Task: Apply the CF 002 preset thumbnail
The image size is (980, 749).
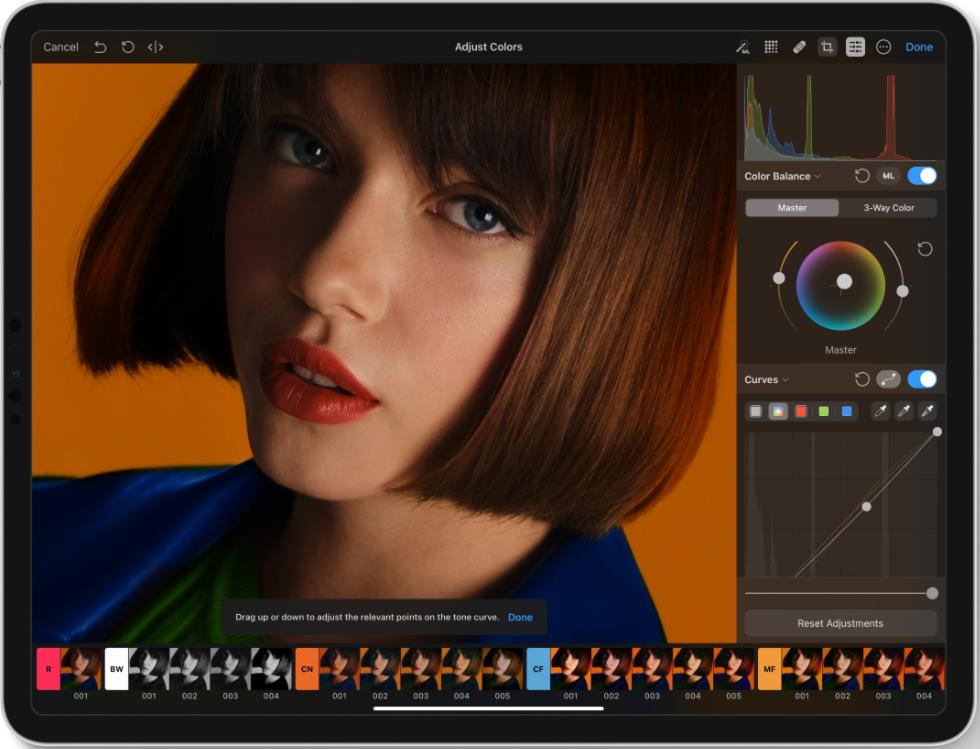Action: [x=611, y=669]
